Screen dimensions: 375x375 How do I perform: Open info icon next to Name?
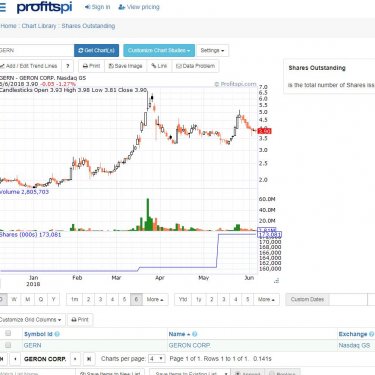click(195, 334)
